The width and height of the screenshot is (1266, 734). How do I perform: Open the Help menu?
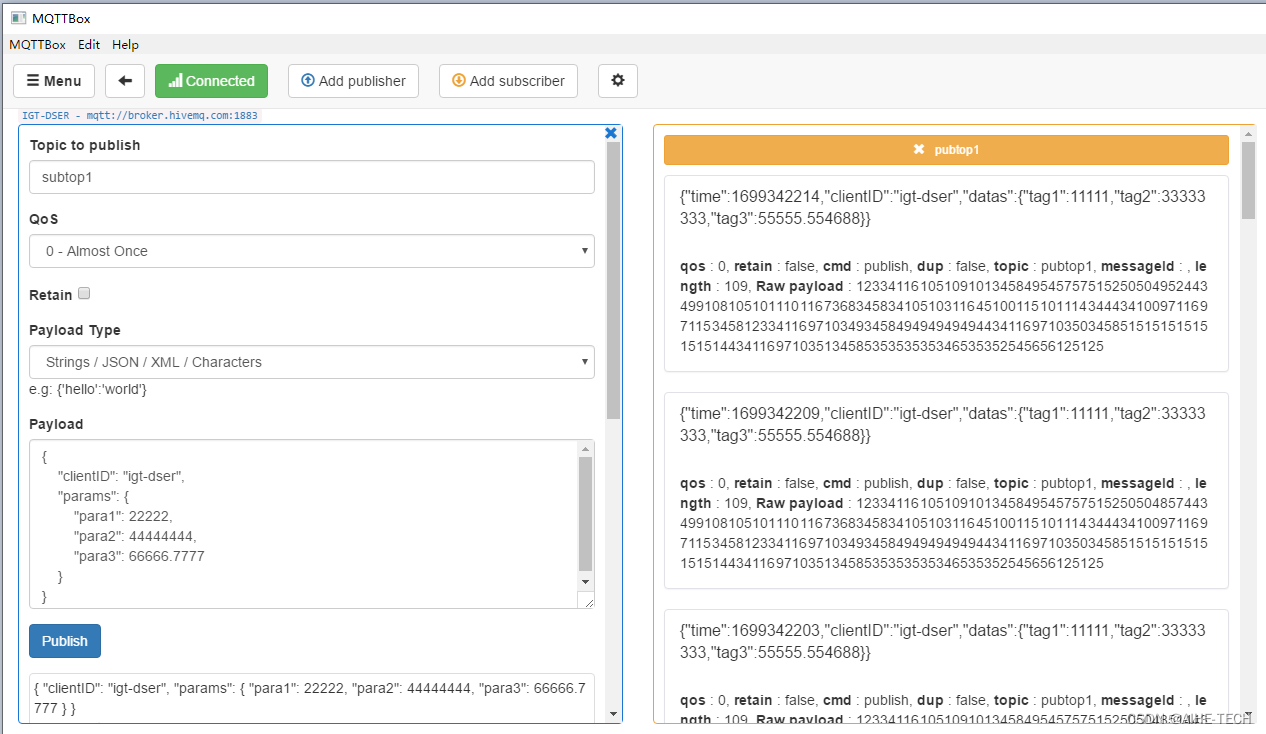pyautogui.click(x=125, y=45)
